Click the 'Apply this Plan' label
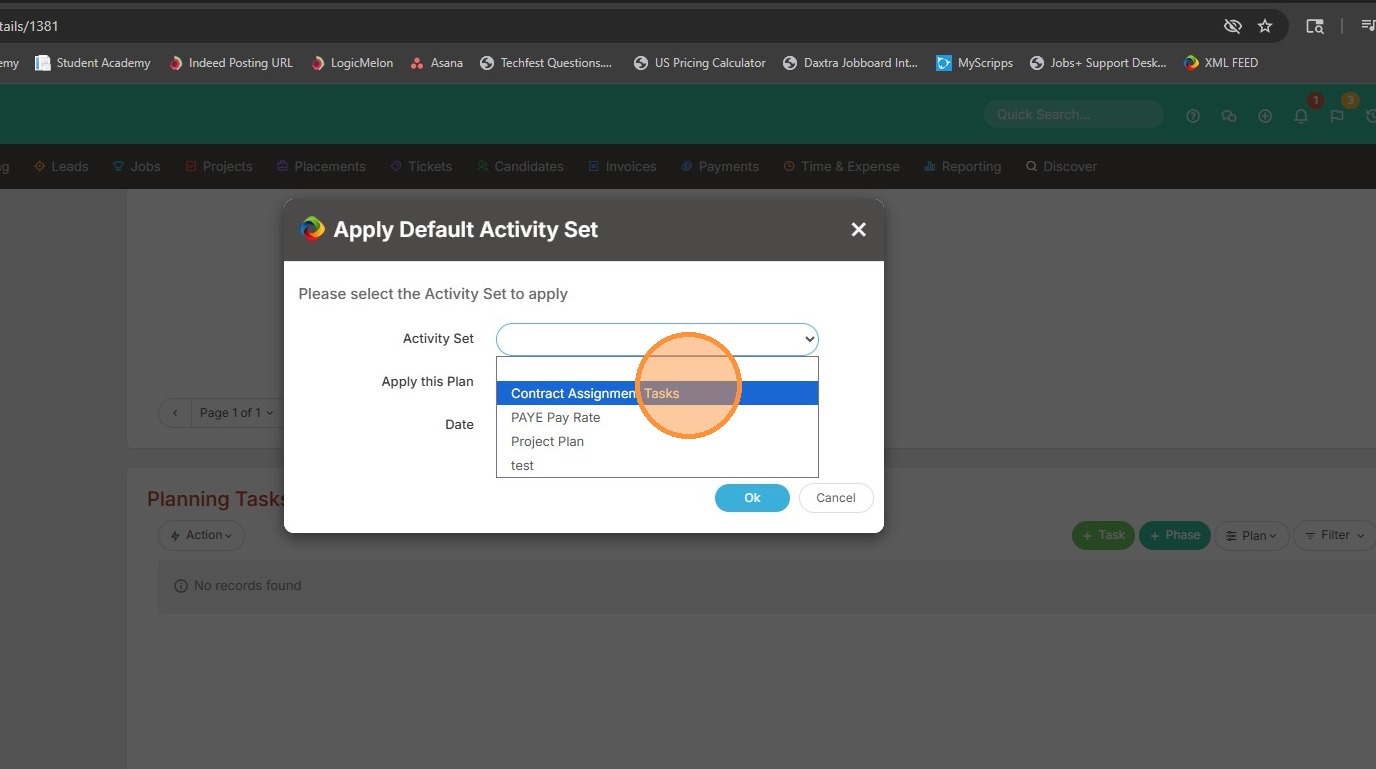 (x=427, y=382)
